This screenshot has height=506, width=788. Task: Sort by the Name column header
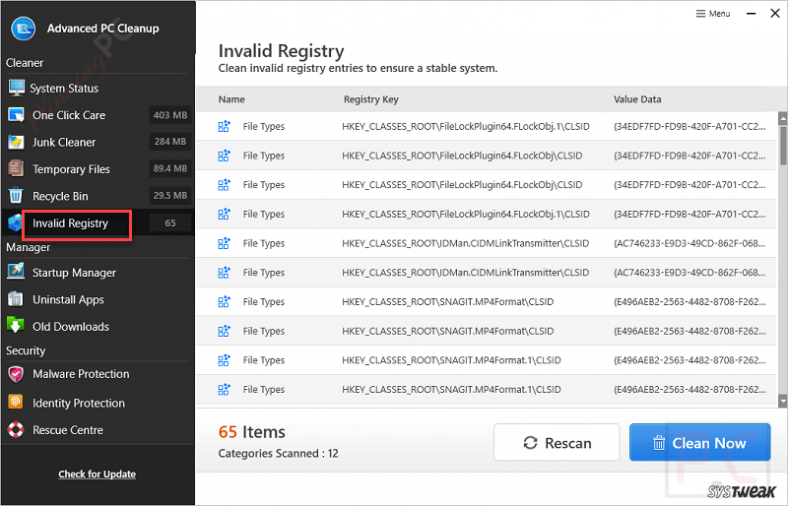[x=231, y=99]
